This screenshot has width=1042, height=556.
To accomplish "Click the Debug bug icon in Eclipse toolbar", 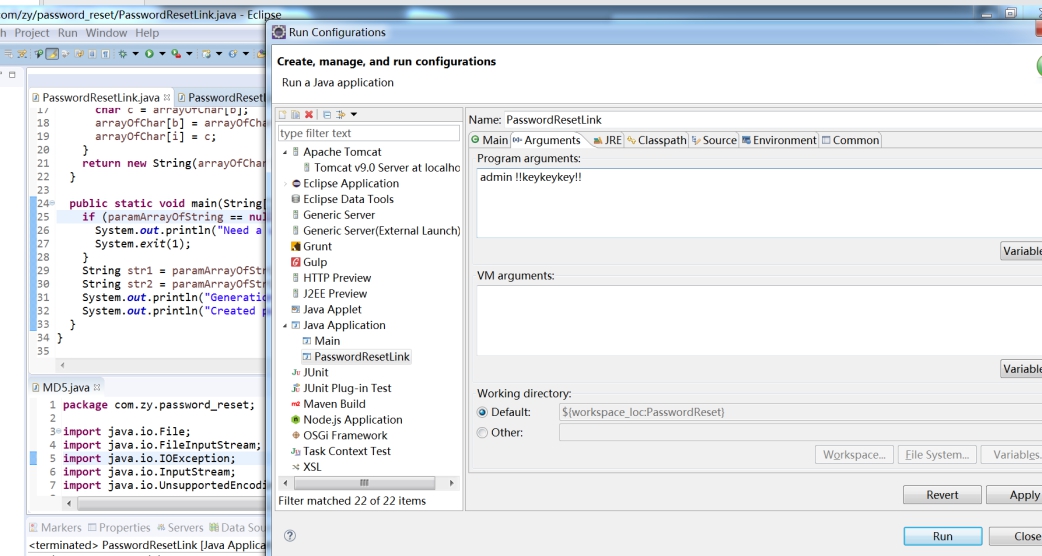I will (122, 54).
